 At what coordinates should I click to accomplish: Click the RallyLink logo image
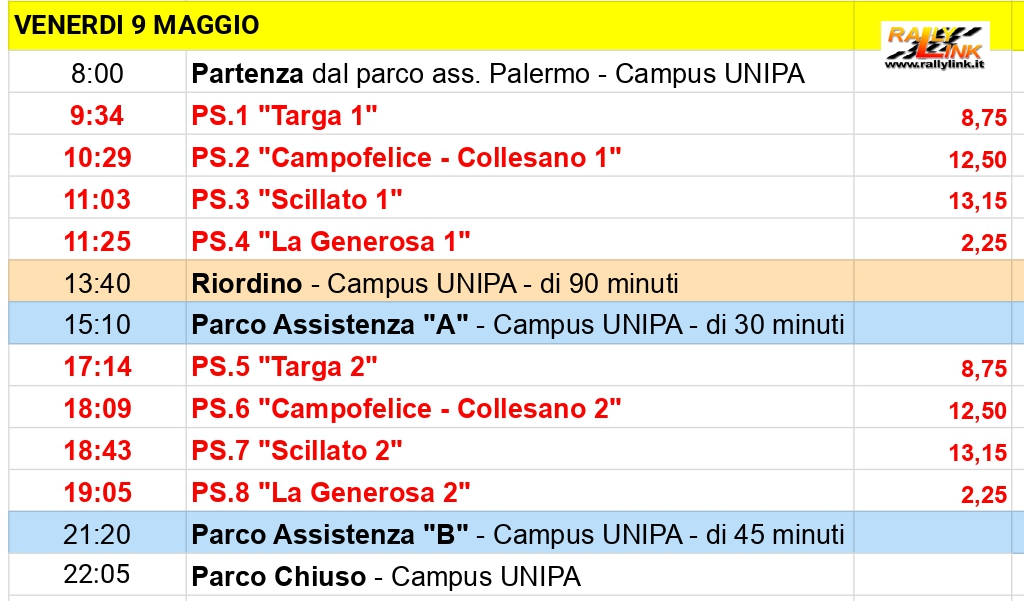[x=935, y=46]
